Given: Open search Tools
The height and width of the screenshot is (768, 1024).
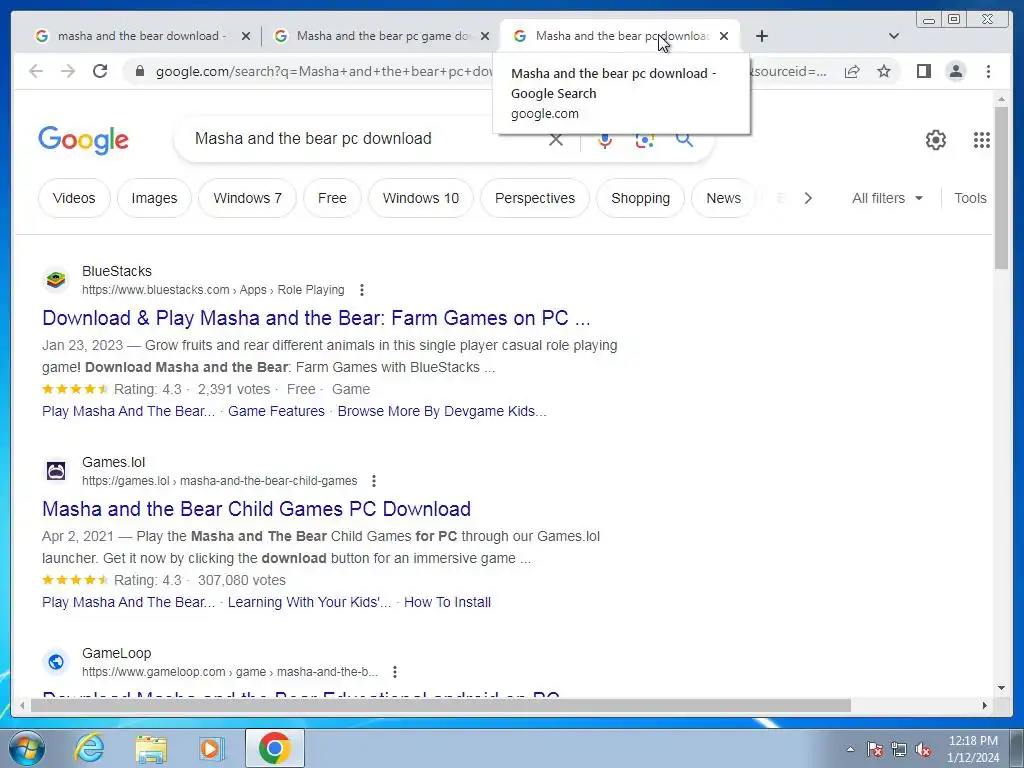Looking at the screenshot, I should [970, 198].
